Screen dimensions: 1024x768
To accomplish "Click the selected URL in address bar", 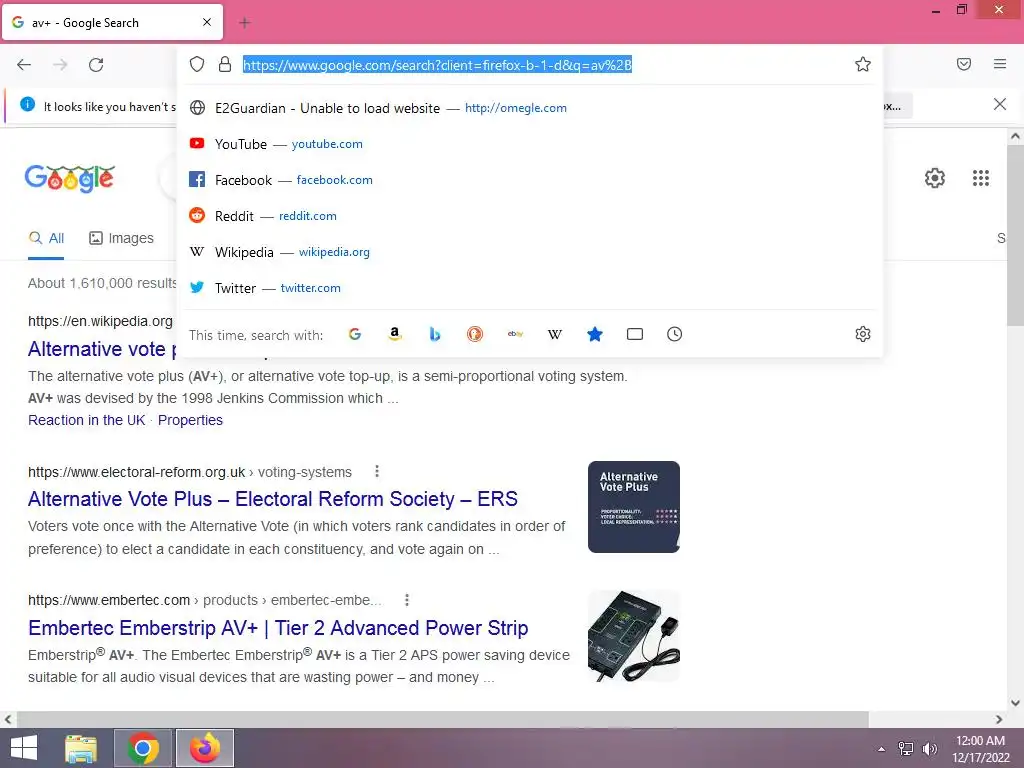I will 438,65.
